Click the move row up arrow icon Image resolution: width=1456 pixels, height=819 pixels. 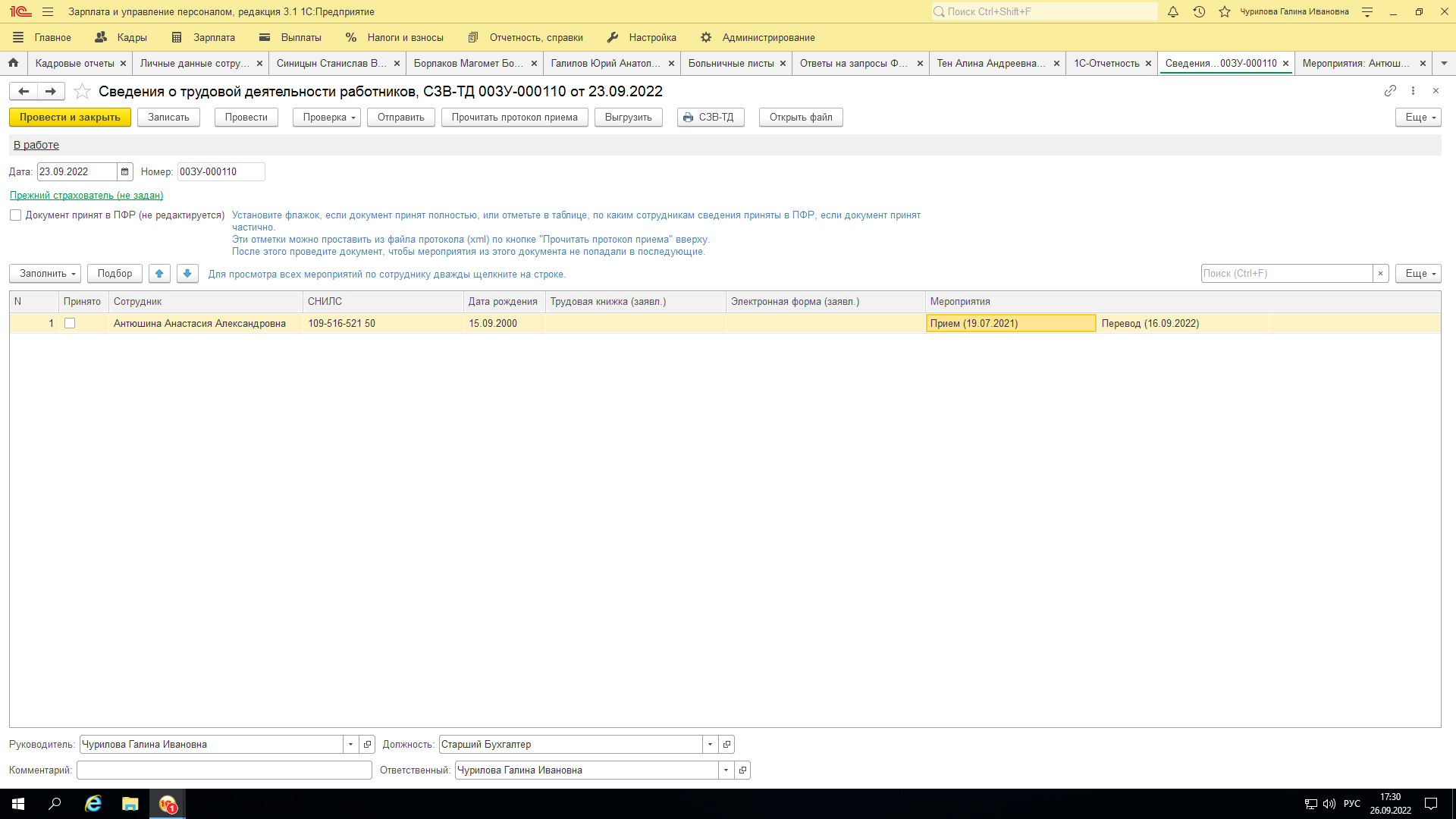(x=159, y=274)
